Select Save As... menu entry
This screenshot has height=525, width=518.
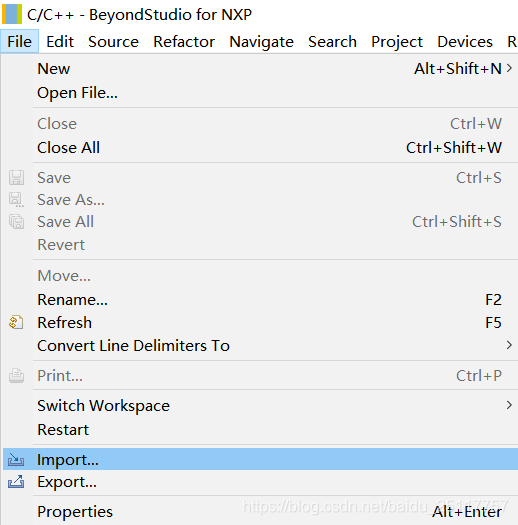click(259, 200)
